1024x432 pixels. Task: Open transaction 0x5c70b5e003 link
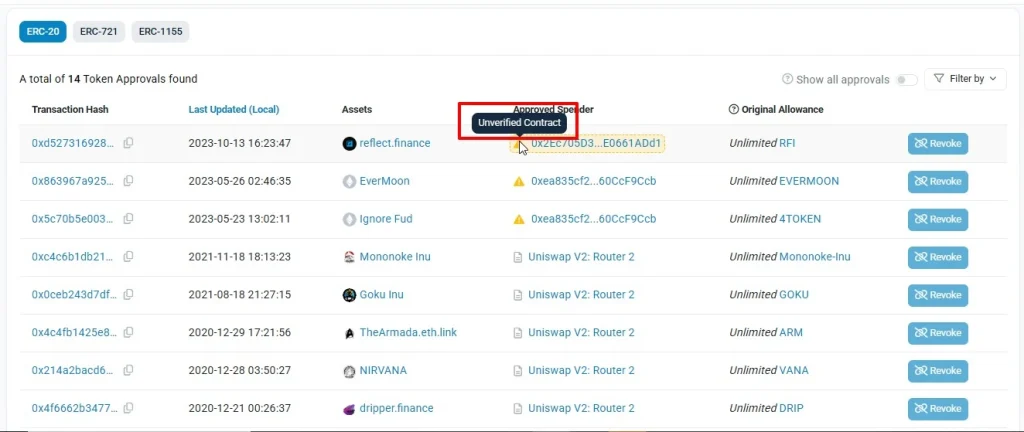pyautogui.click(x=74, y=219)
